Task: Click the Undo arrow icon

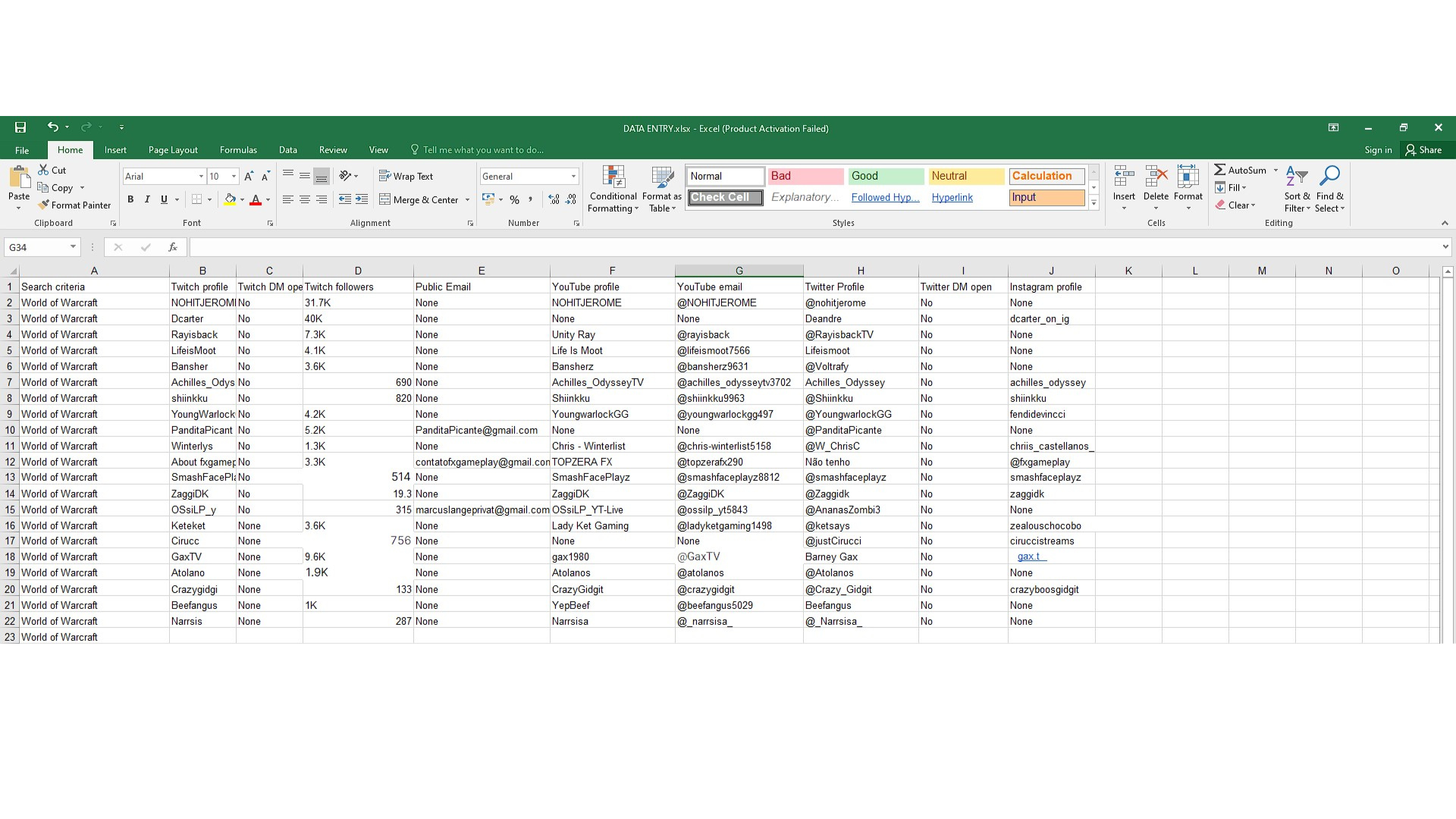Action: coord(52,127)
